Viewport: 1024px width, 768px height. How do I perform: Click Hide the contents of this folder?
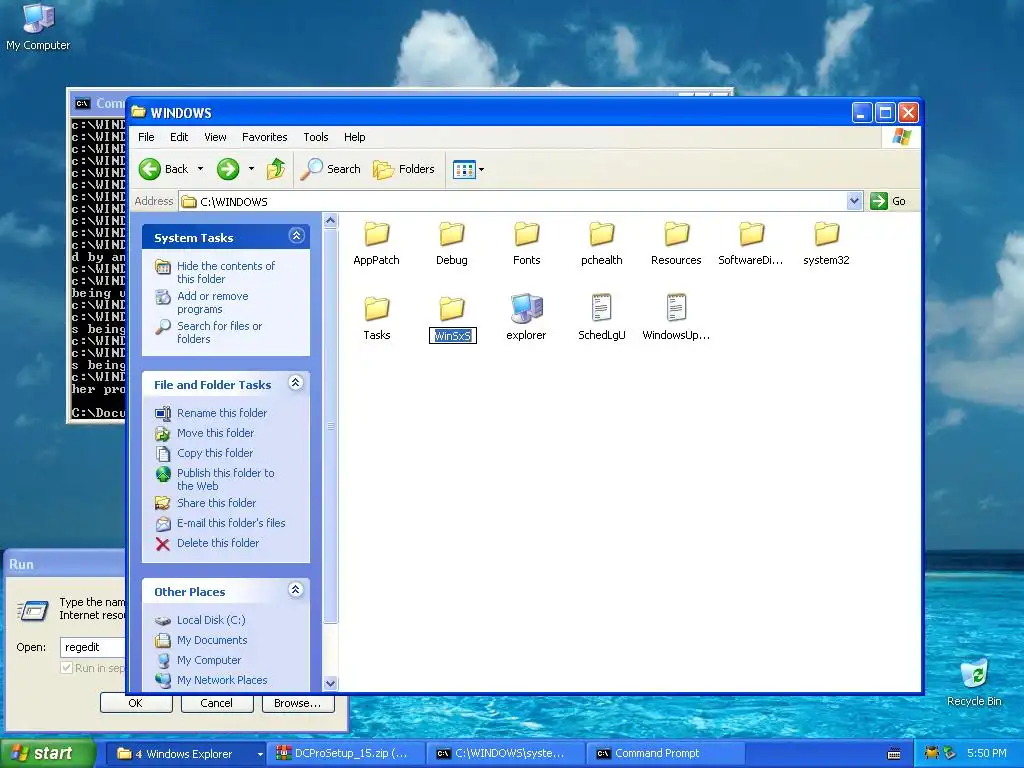(225, 272)
